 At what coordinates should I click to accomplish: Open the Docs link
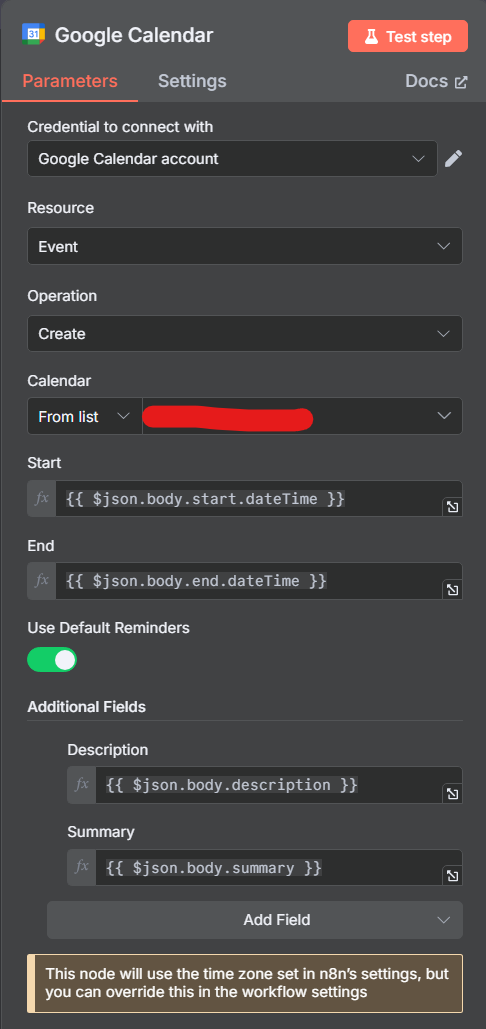click(436, 81)
